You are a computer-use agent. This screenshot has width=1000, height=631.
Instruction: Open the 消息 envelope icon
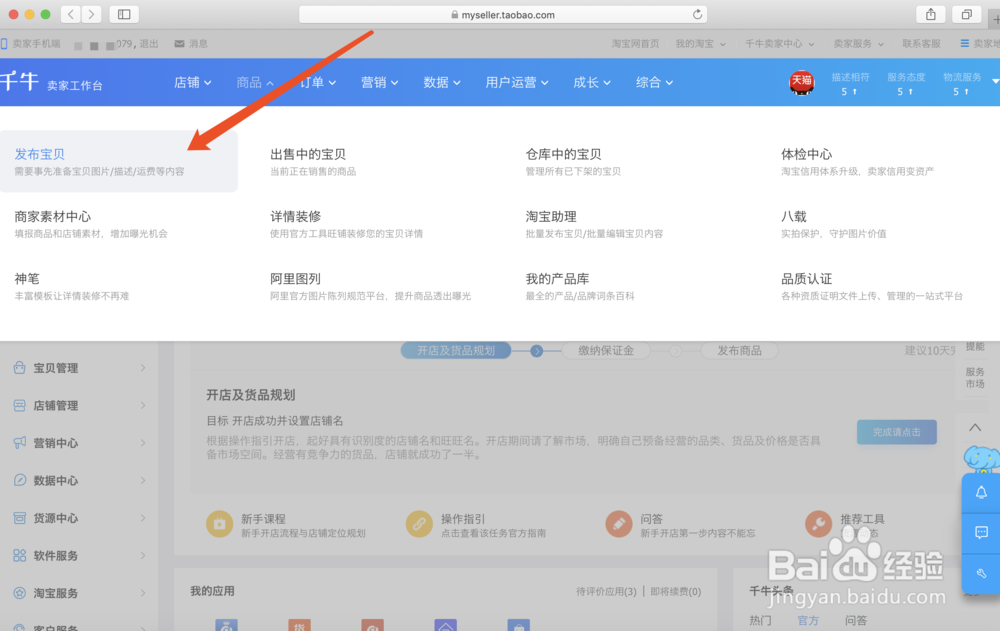coord(179,43)
